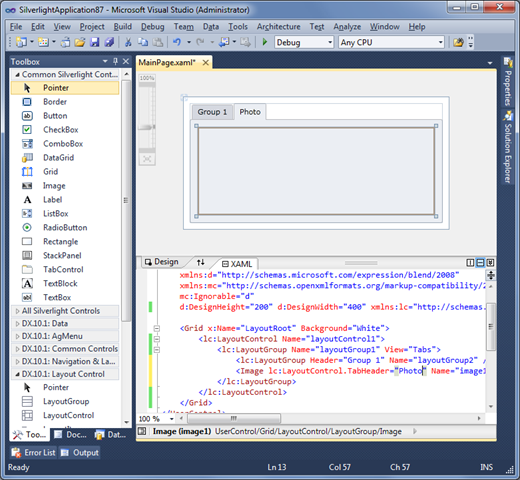This screenshot has width=520, height=480.
Task: Click the Add New Item toolbar icon
Action: [x=43, y=42]
